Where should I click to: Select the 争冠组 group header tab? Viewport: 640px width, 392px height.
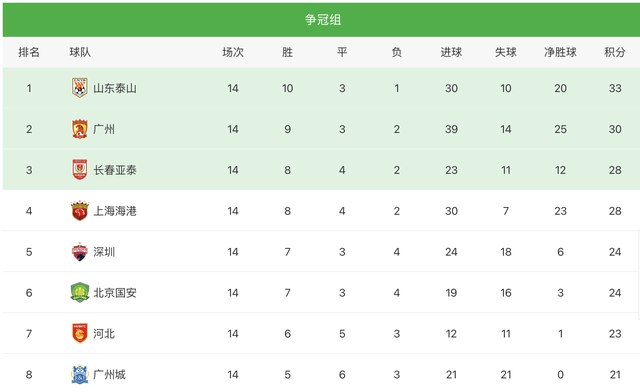323,20
